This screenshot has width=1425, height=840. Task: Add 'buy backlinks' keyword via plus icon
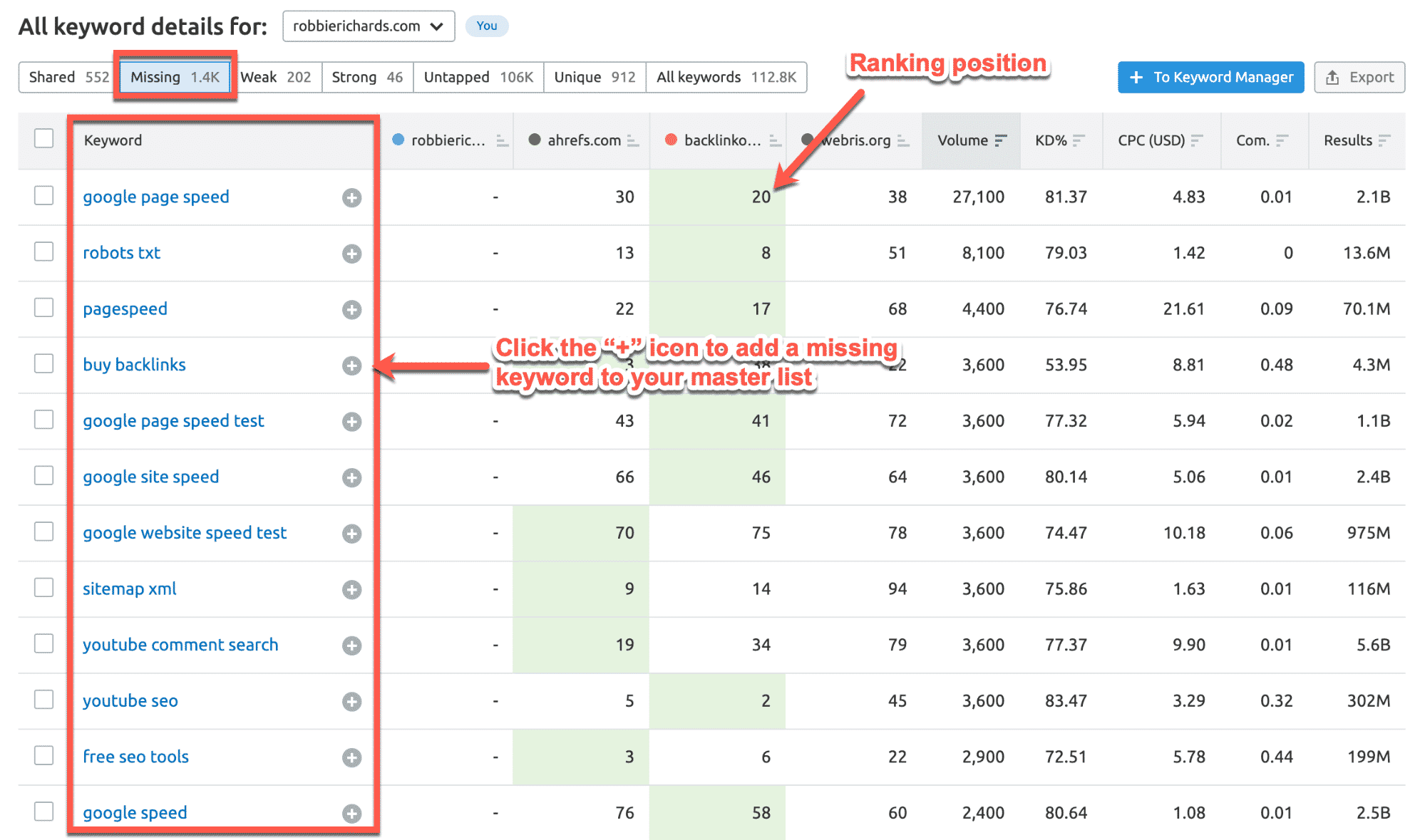pyautogui.click(x=351, y=365)
